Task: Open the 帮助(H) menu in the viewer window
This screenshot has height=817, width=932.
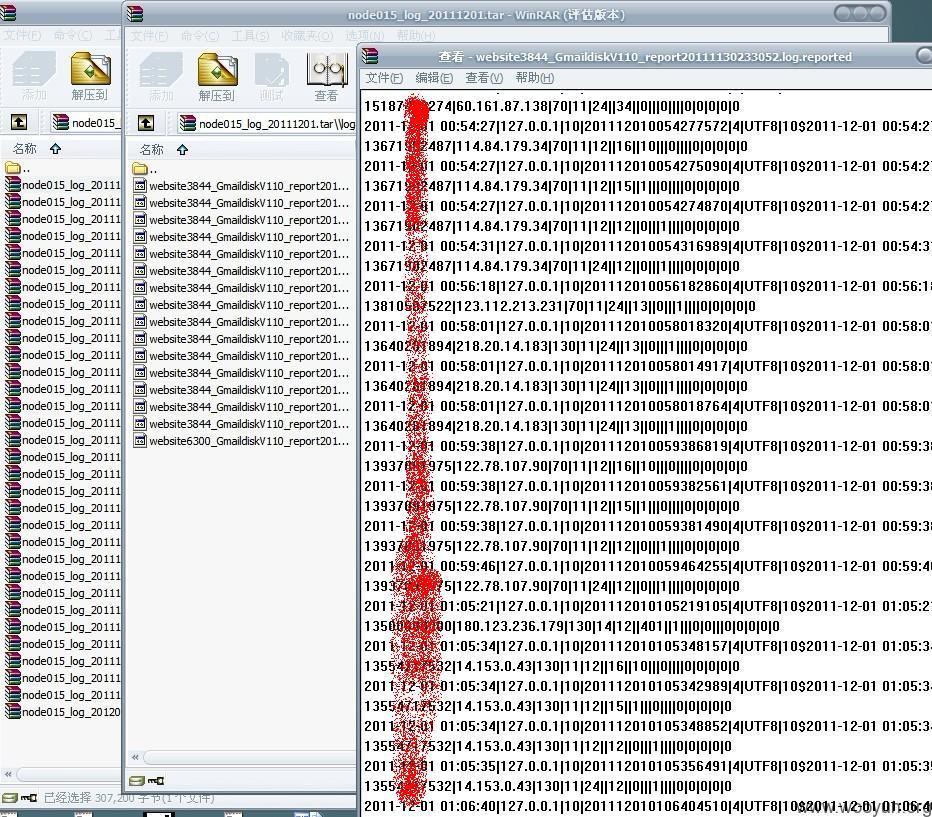Action: pyautogui.click(x=535, y=78)
